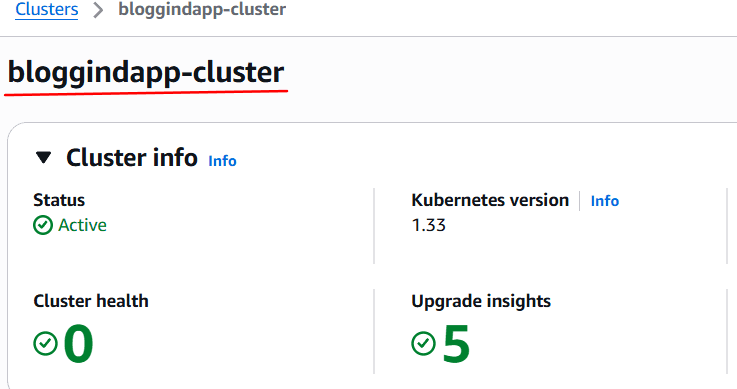Click the Upgrade insights label
Viewport: 737px width, 389px height.
click(x=481, y=301)
